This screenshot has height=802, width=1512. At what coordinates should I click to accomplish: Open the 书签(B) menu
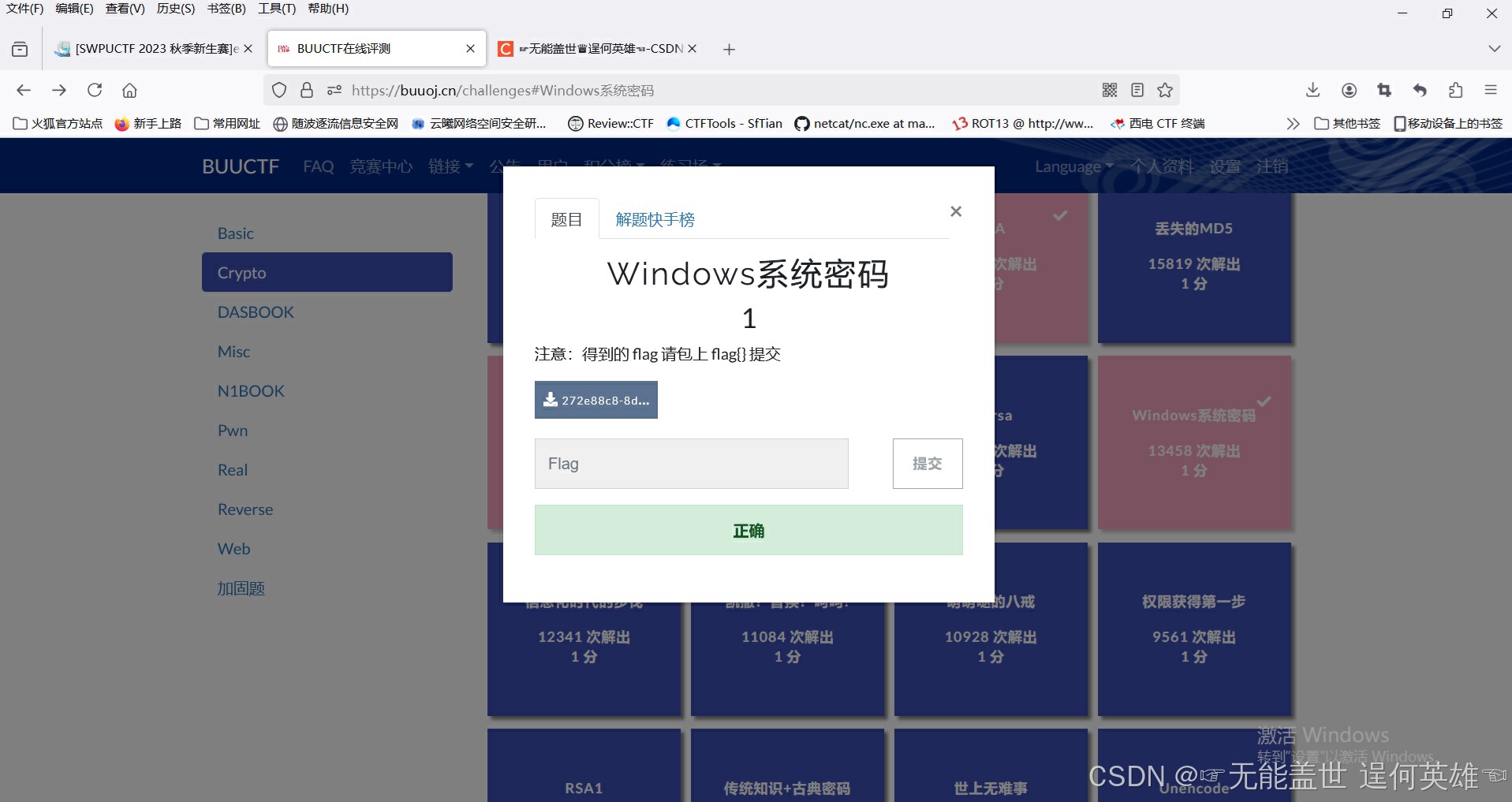pos(226,9)
